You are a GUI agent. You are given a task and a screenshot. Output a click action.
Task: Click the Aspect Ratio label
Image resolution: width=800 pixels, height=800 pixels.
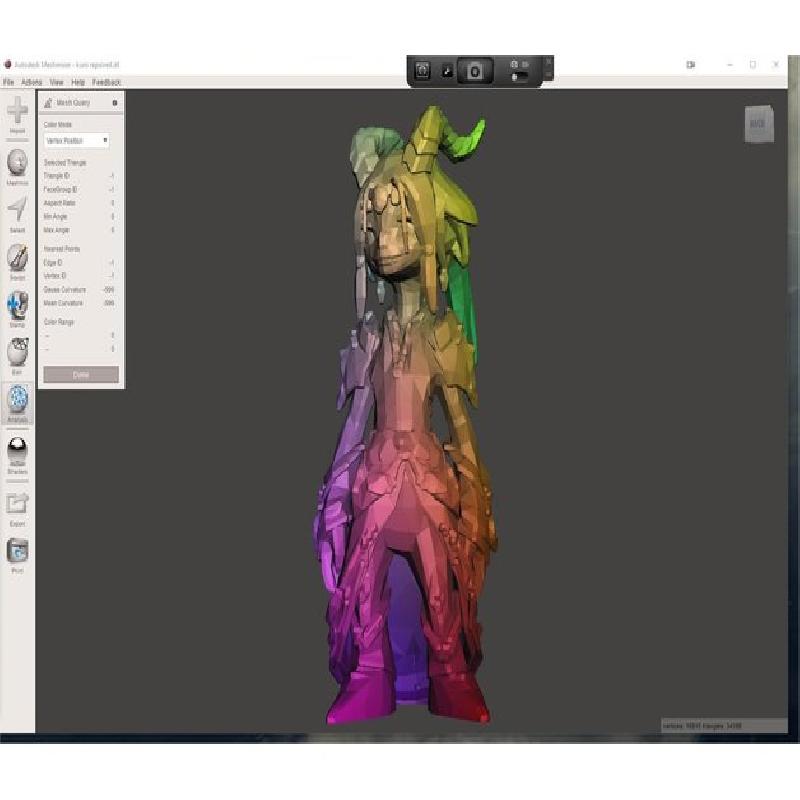(59, 203)
